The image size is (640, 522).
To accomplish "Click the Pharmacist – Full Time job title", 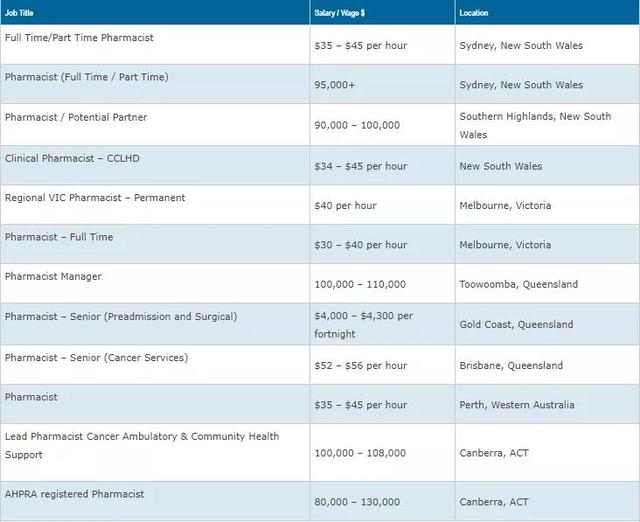I will pos(59,237).
